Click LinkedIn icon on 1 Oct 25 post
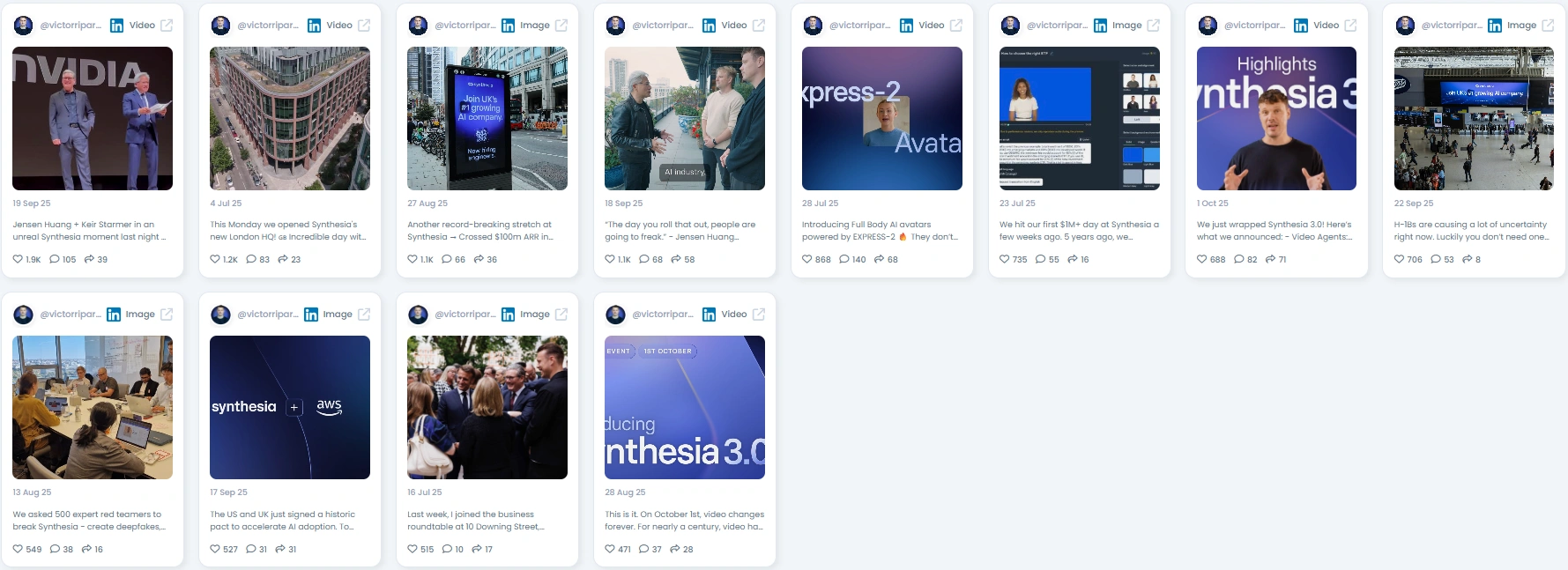Image resolution: width=1568 pixels, height=570 pixels. click(1301, 26)
